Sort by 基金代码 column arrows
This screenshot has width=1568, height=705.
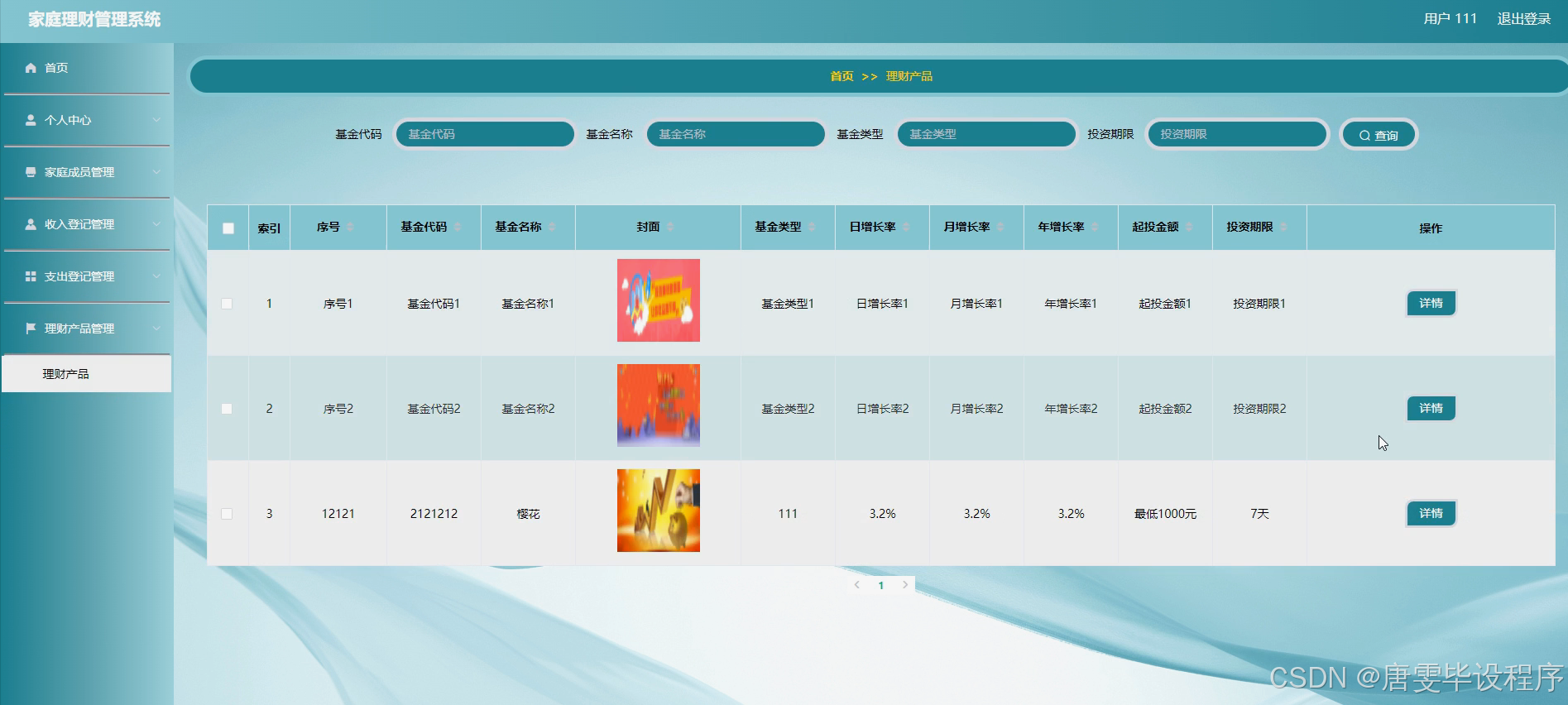pos(457,227)
